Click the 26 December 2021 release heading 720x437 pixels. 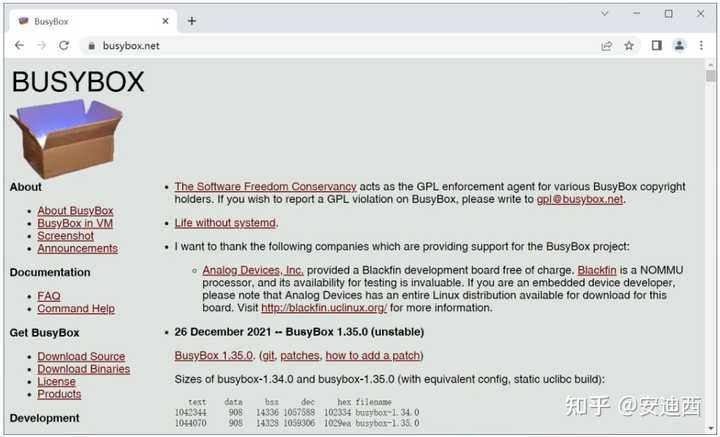tap(299, 331)
